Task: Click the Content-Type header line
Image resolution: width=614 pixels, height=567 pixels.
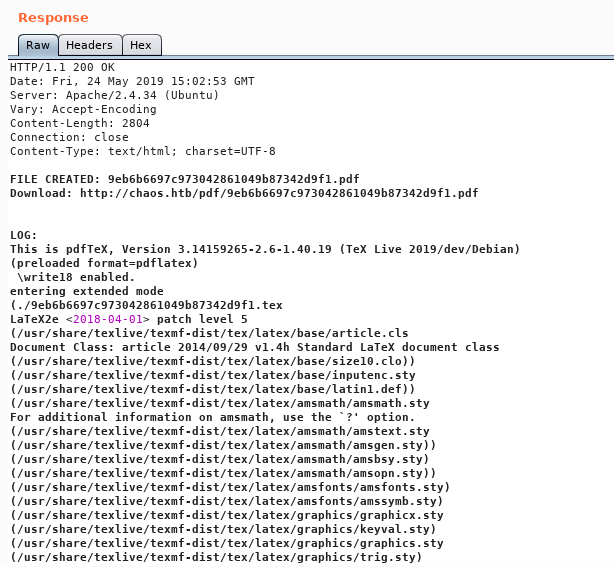Action: pyautogui.click(x=142, y=151)
